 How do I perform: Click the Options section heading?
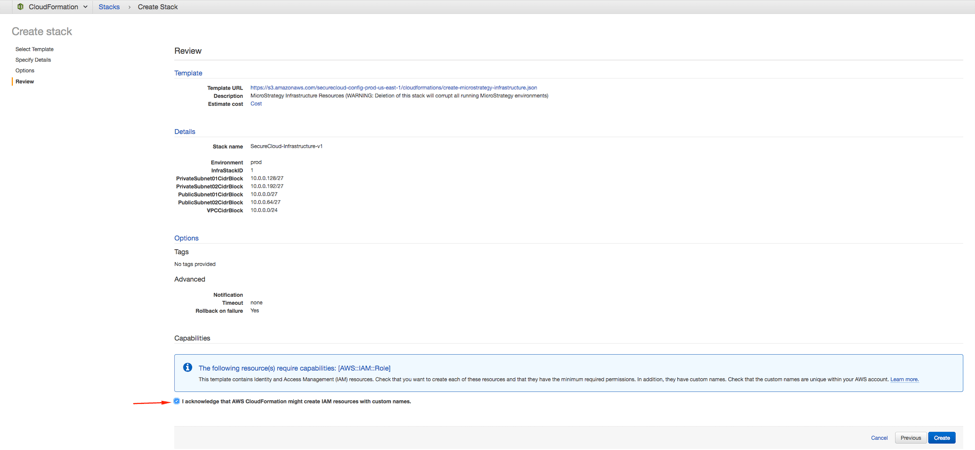click(186, 238)
